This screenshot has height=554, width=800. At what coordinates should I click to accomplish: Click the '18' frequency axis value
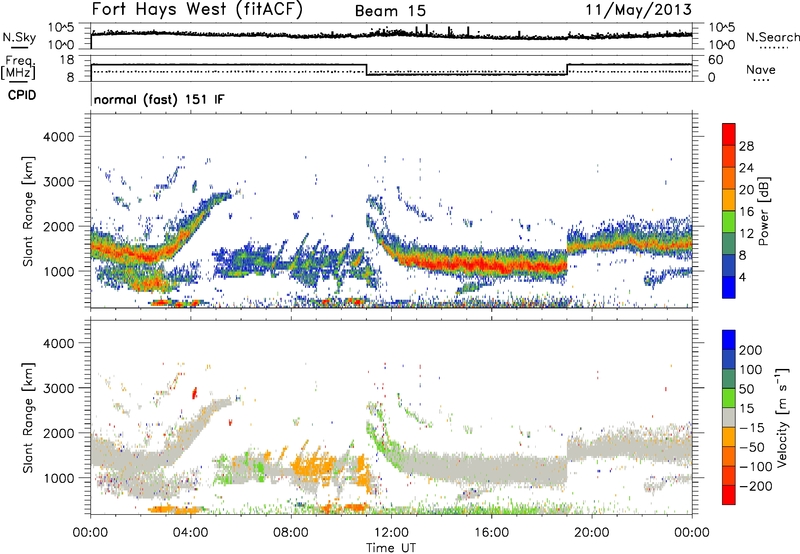click(67, 60)
